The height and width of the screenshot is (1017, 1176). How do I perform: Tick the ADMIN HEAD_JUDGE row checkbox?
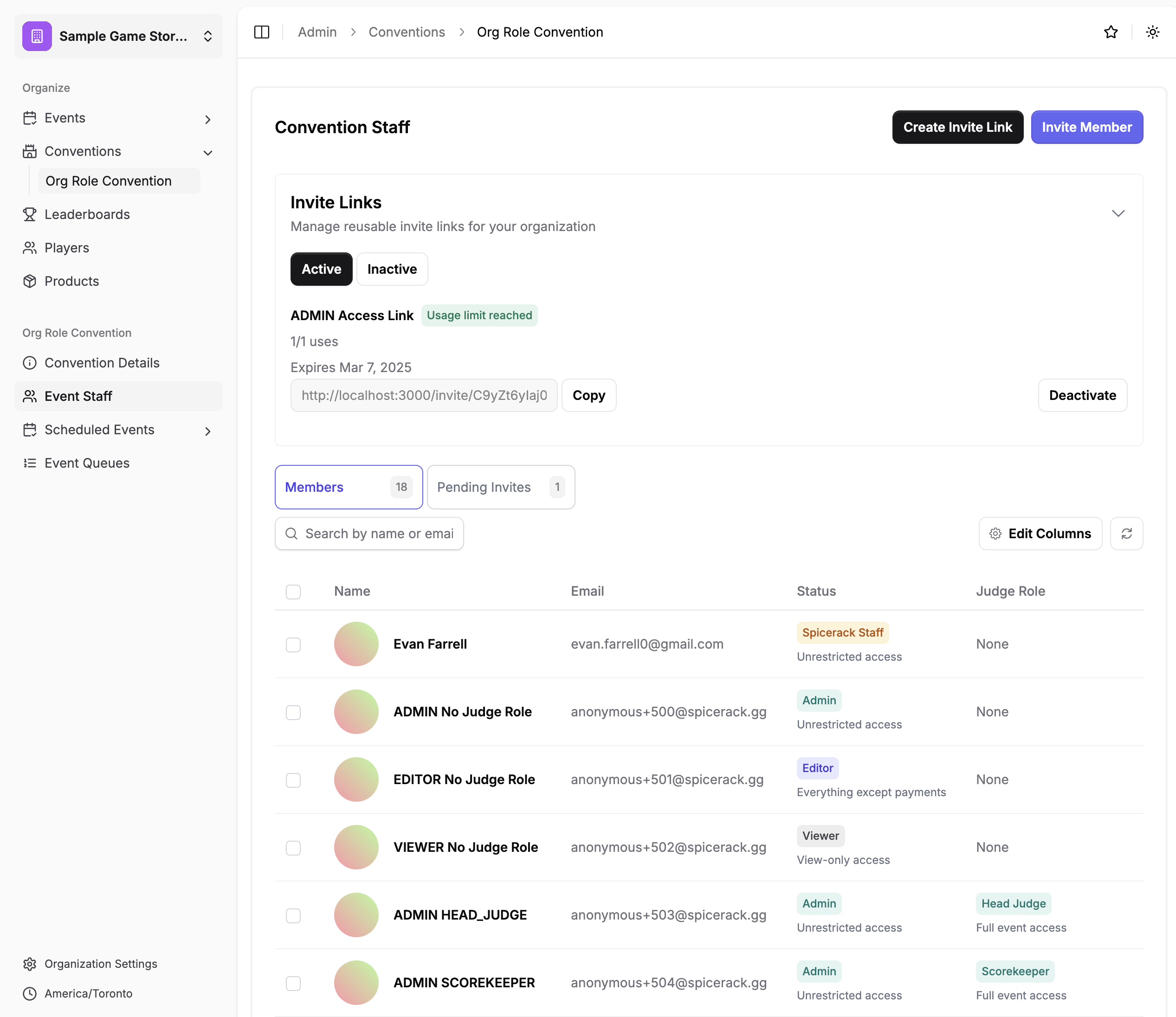(293, 915)
